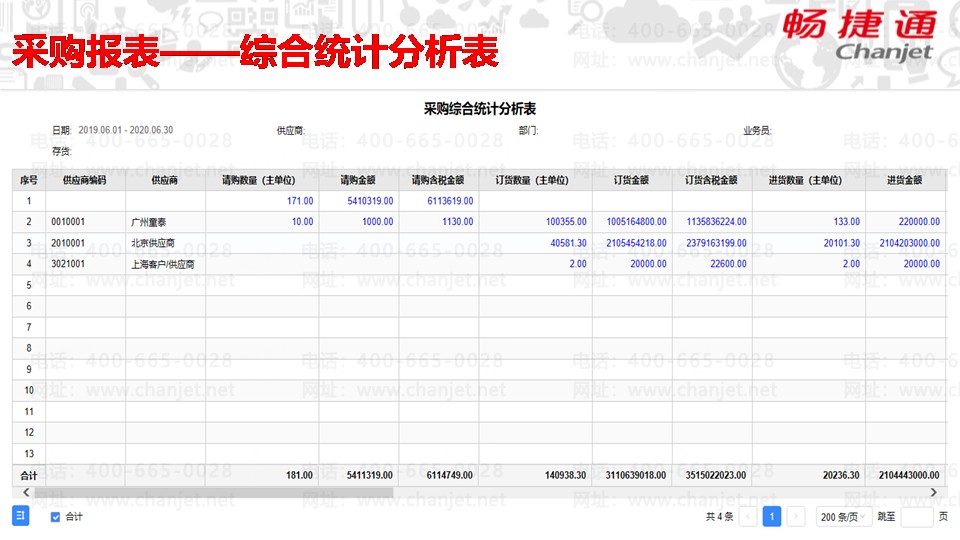Open the 40581.30 订货数量 link
960x540 pixels.
tap(568, 243)
